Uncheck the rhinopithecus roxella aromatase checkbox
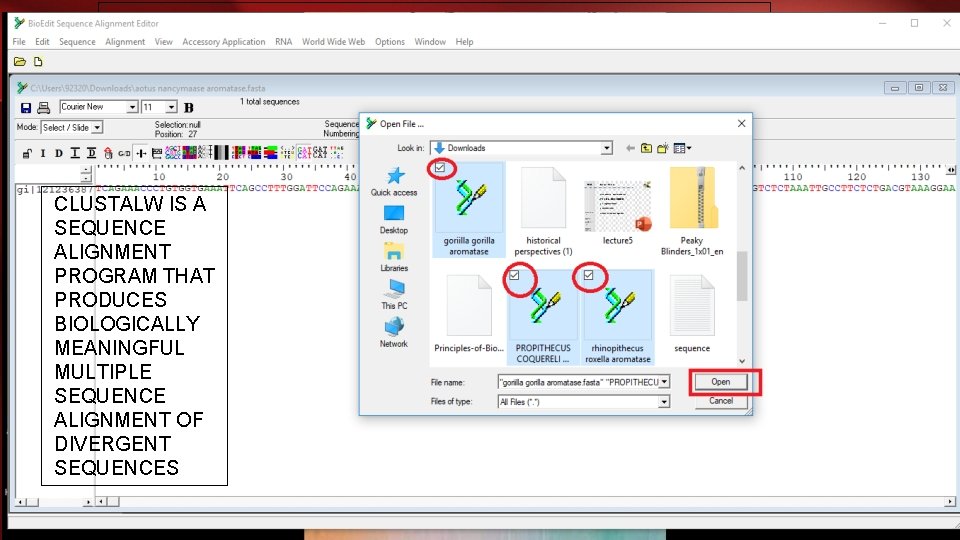Viewport: 960px width, 540px height. [588, 276]
